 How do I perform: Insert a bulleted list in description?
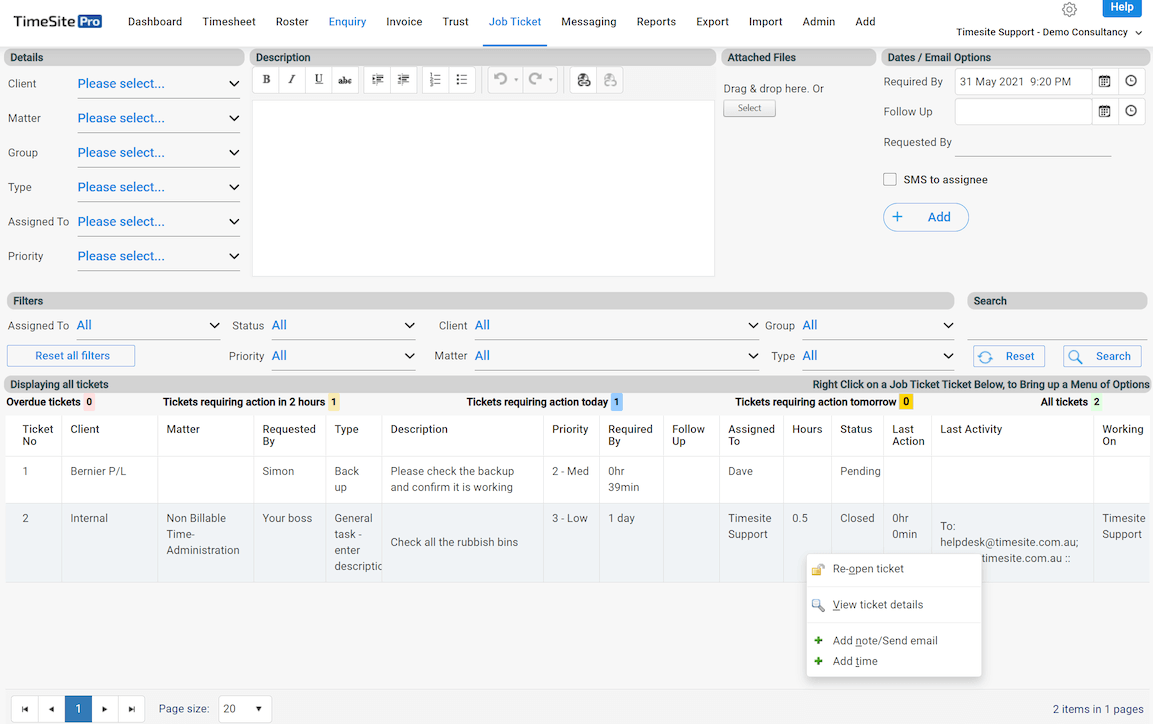[x=462, y=79]
